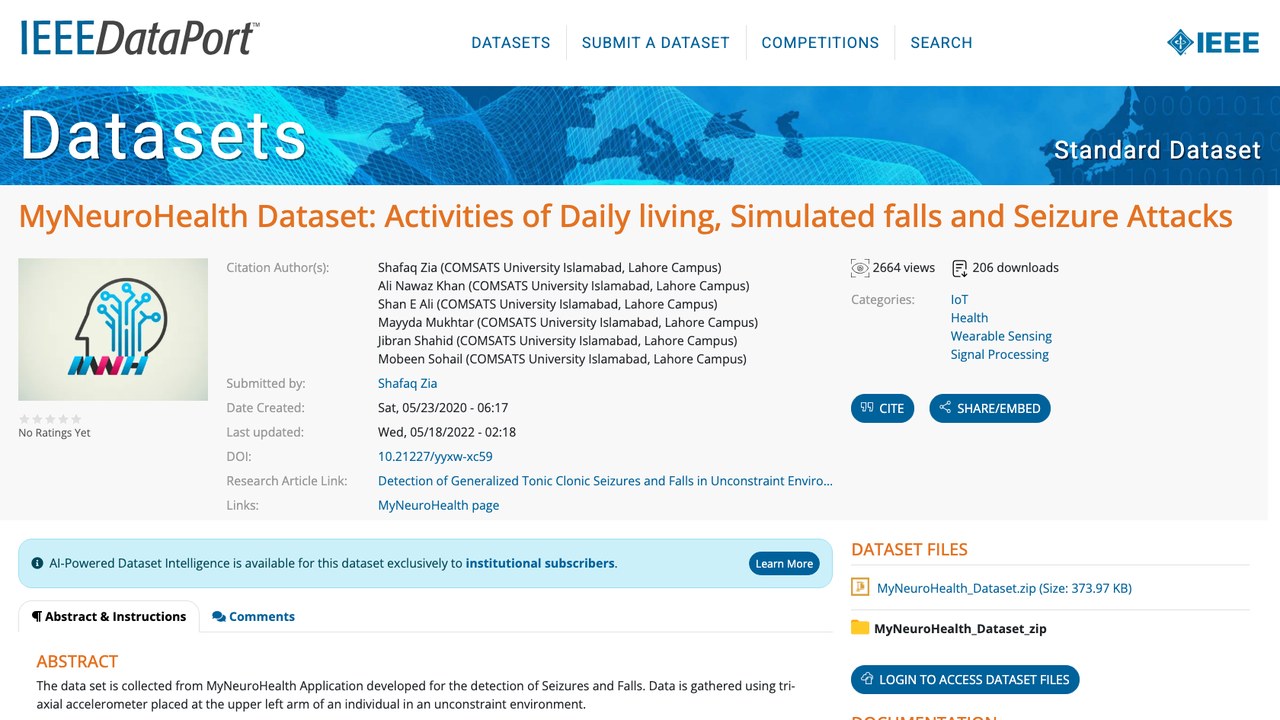Screen dimensions: 1280x720
Task: Click the Learn More button
Action: click(x=784, y=563)
